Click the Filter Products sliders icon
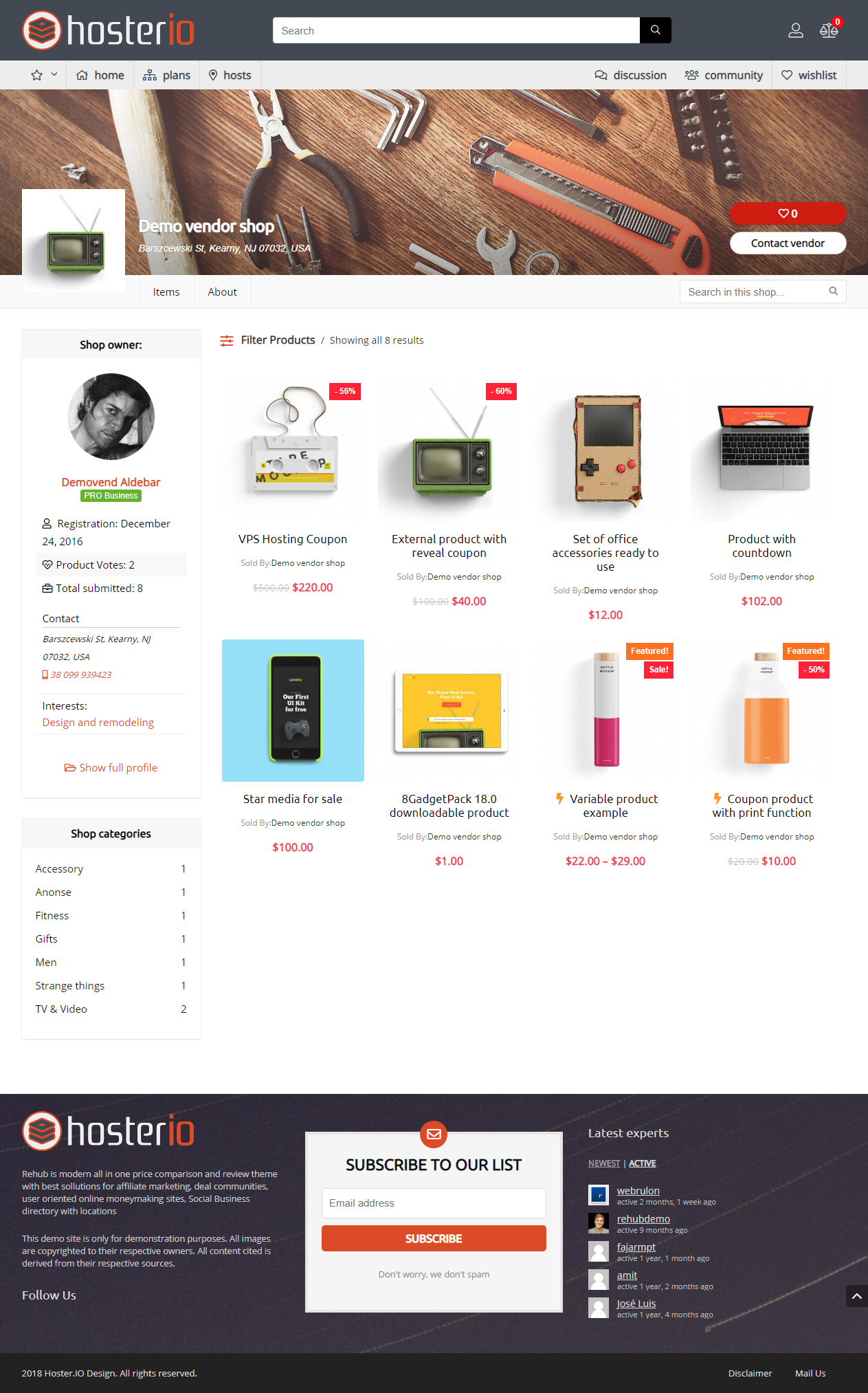 (x=227, y=340)
